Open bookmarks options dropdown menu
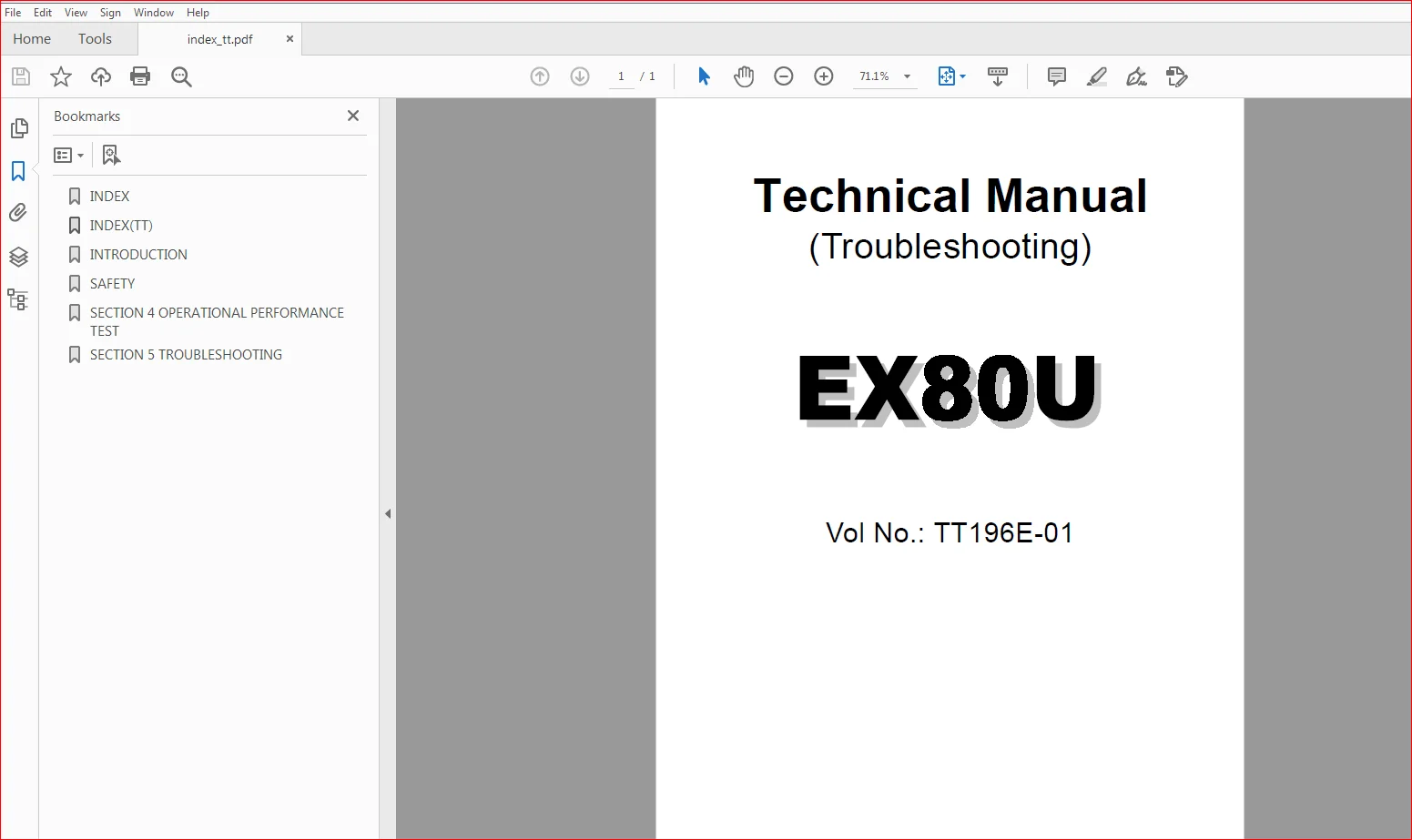 click(x=69, y=156)
